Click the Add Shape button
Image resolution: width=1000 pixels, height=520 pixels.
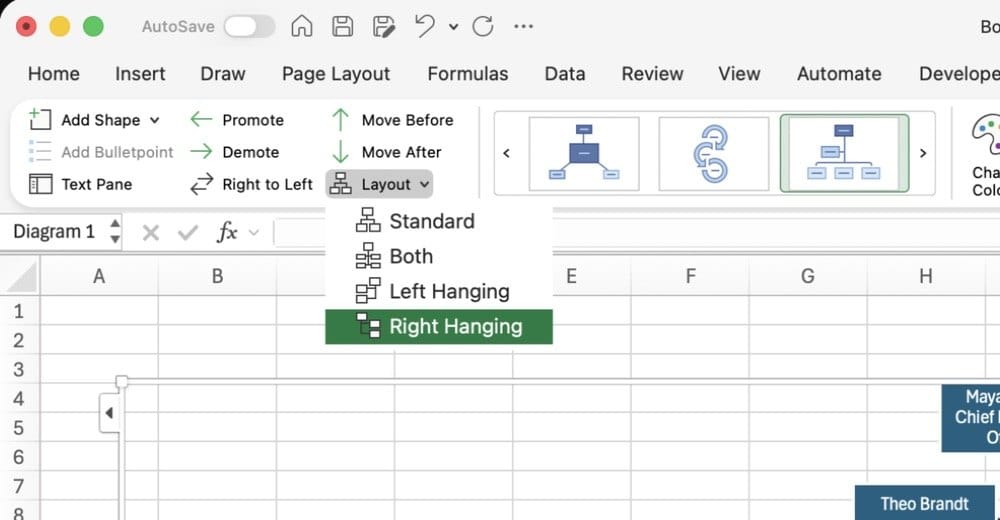85,120
